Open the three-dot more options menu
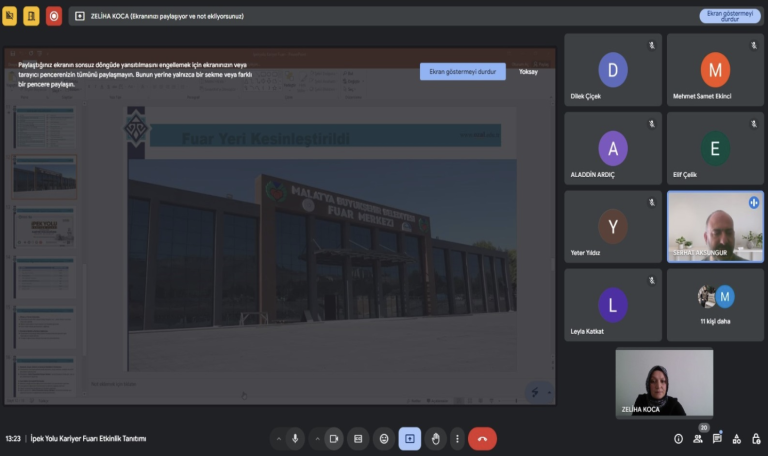 coord(457,438)
